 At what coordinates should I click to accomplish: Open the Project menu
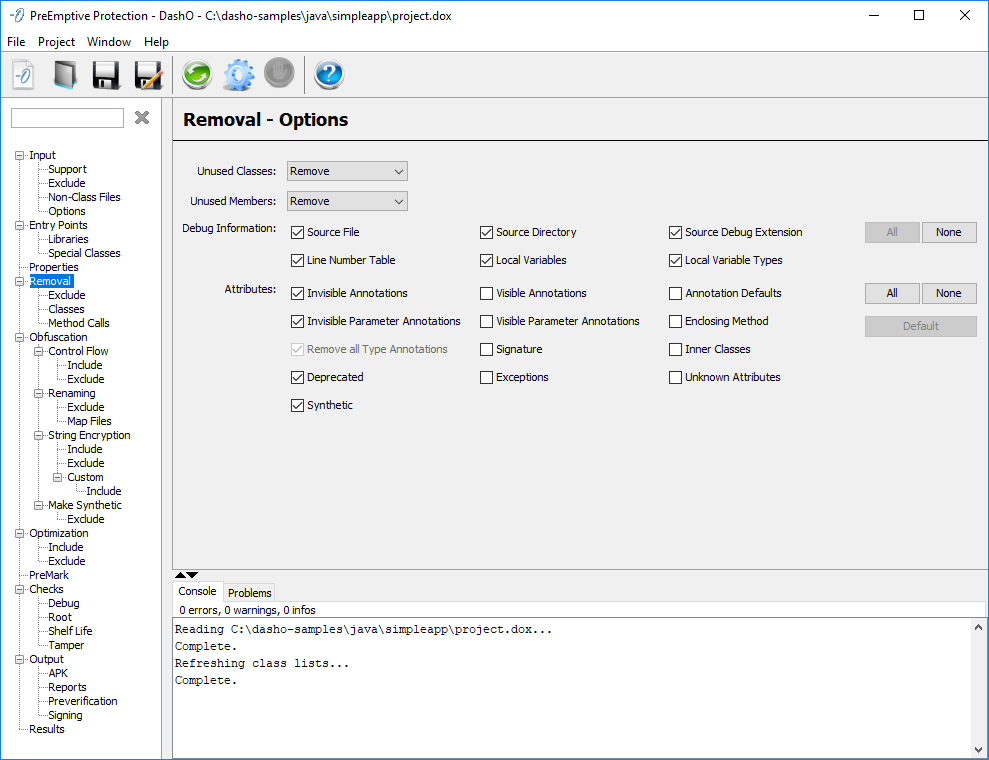tap(56, 42)
